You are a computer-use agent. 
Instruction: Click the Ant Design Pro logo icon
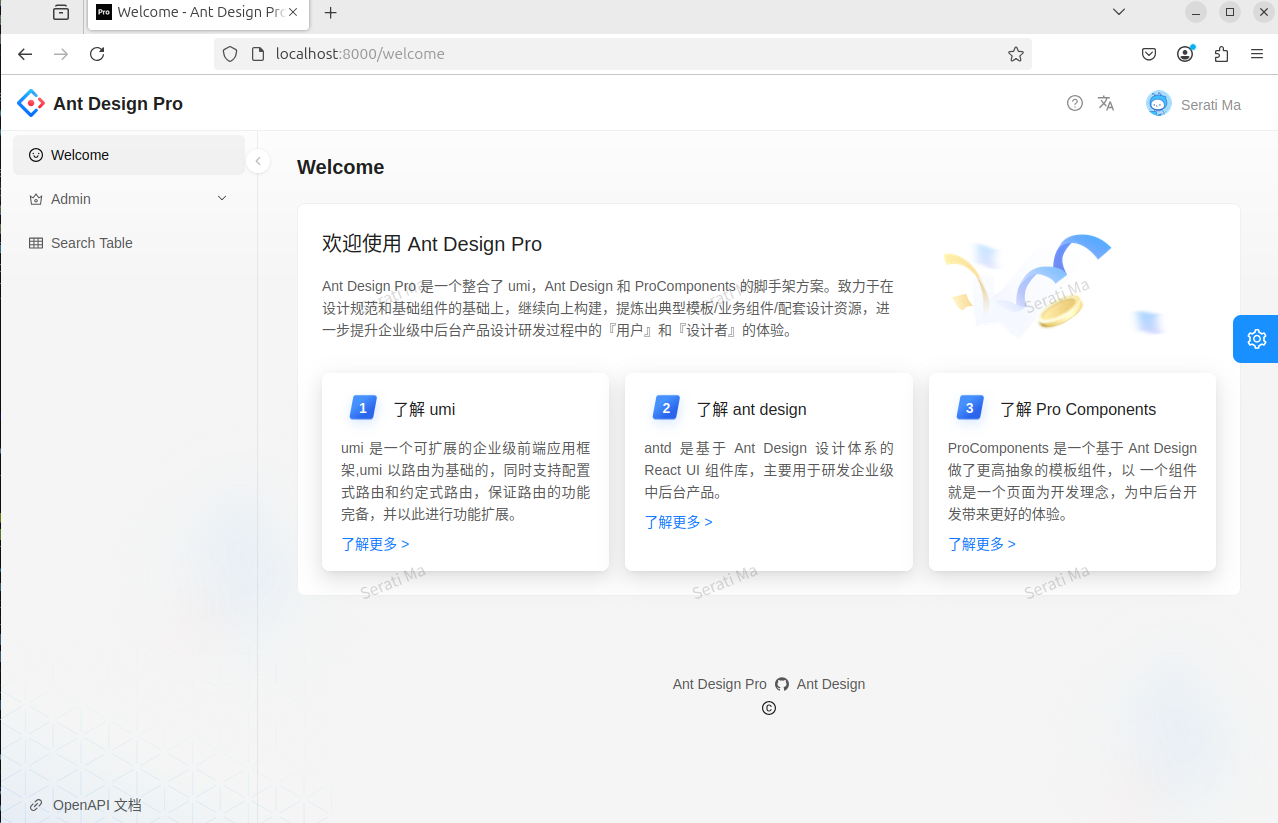[31, 103]
